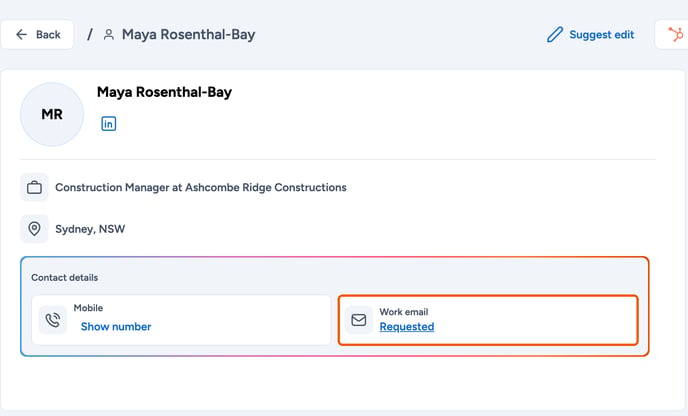This screenshot has height=416, width=688.
Task: Go back with the Back button
Action: click(x=37, y=35)
